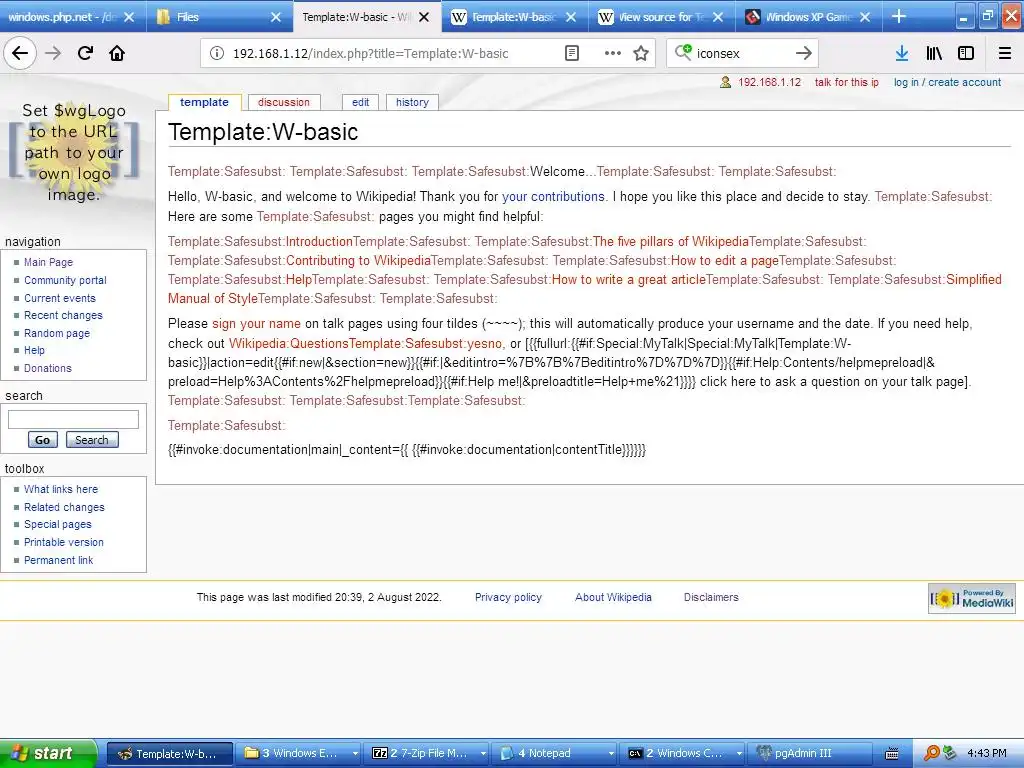Viewport: 1024px width, 768px height.
Task: Click log in / create account
Action: pos(947,82)
